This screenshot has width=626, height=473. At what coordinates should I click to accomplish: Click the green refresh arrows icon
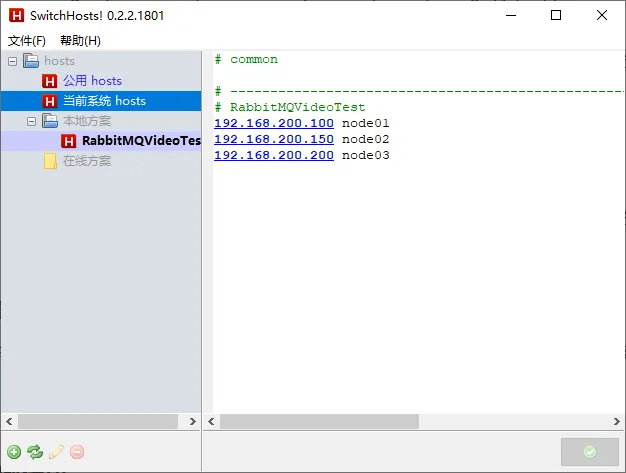click(35, 452)
